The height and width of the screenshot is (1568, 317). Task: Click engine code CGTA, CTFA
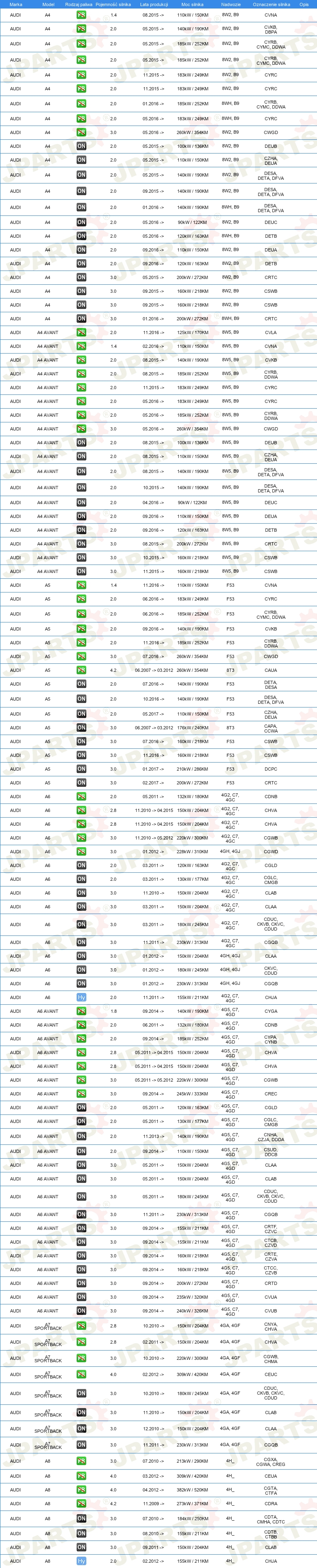(x=271, y=1490)
